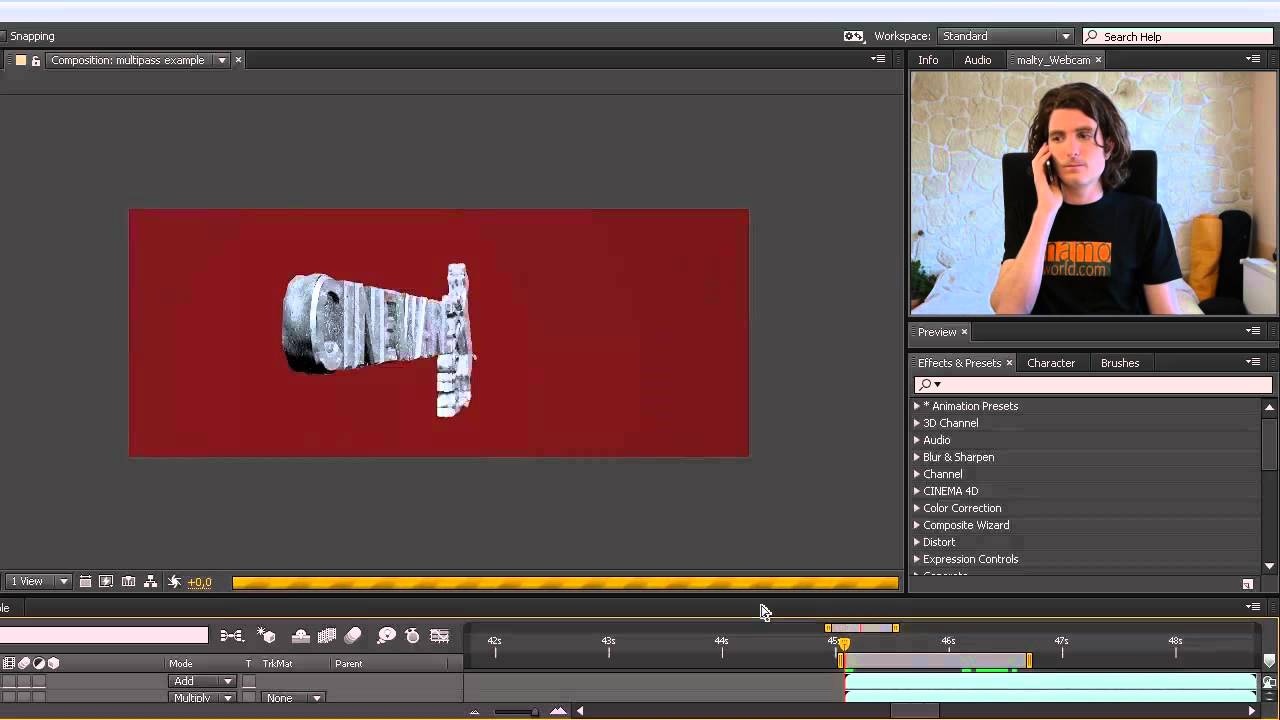
Task: Open Comp Flowchart from viewer footer
Action: coord(150,582)
